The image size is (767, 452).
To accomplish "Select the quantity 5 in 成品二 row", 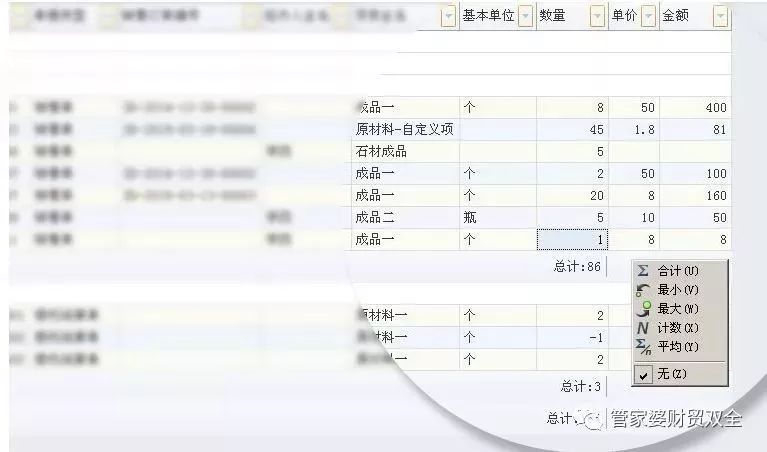I will point(572,217).
